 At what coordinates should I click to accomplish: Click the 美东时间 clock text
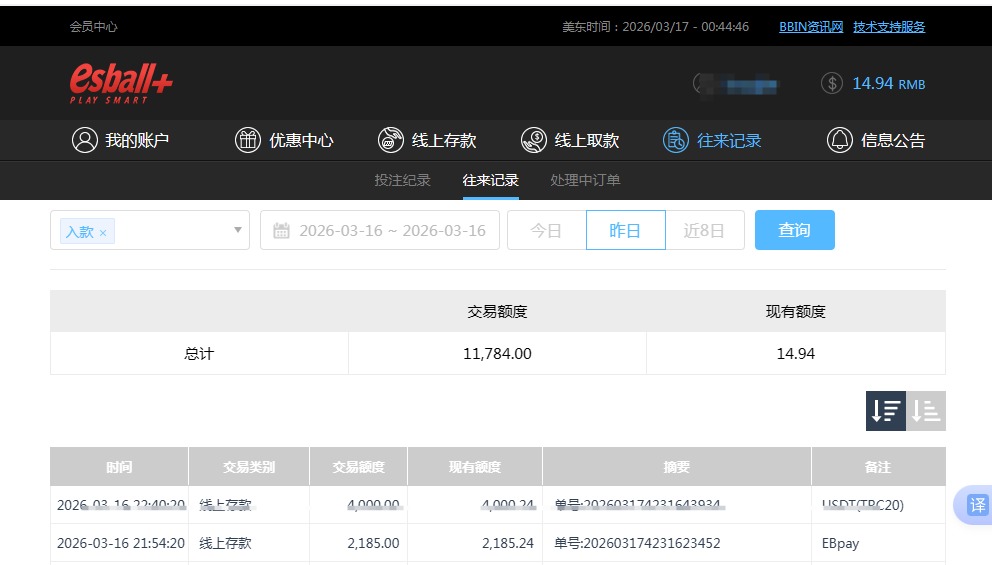[x=655, y=27]
